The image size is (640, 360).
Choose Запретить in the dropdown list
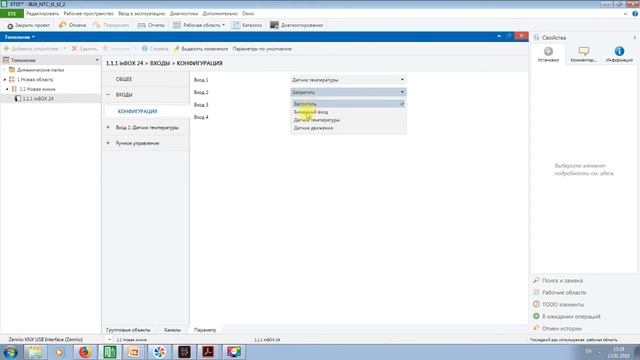point(348,104)
